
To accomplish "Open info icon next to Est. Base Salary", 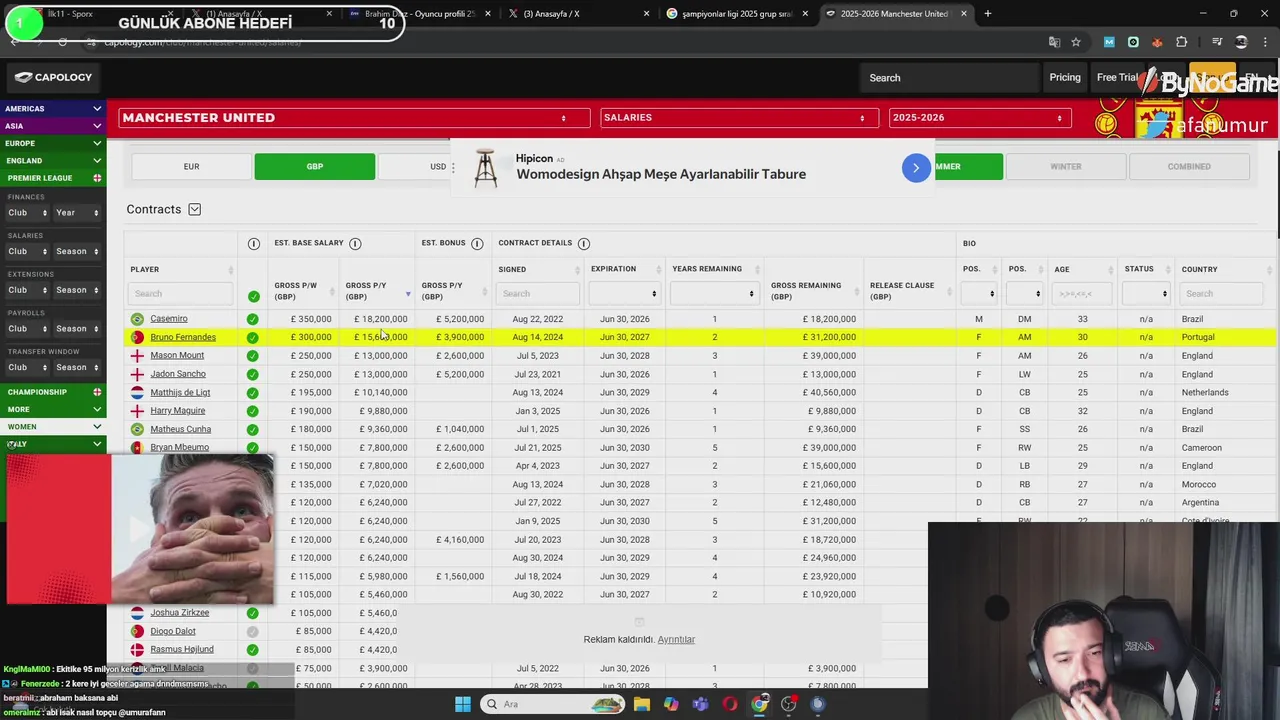I will [x=355, y=243].
